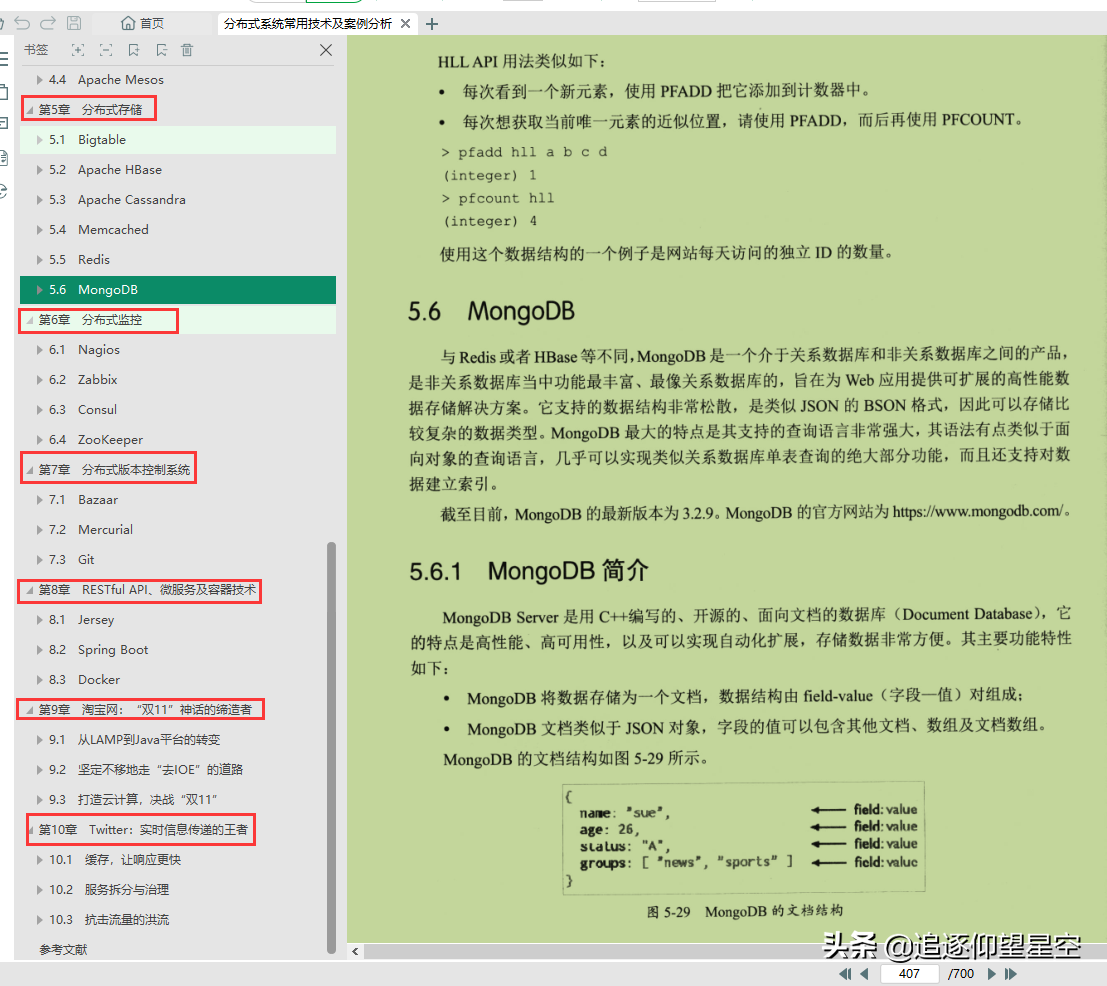
Task: Collapse the 第7章 分布式版本控制系统 triangle
Action: (x=30, y=469)
